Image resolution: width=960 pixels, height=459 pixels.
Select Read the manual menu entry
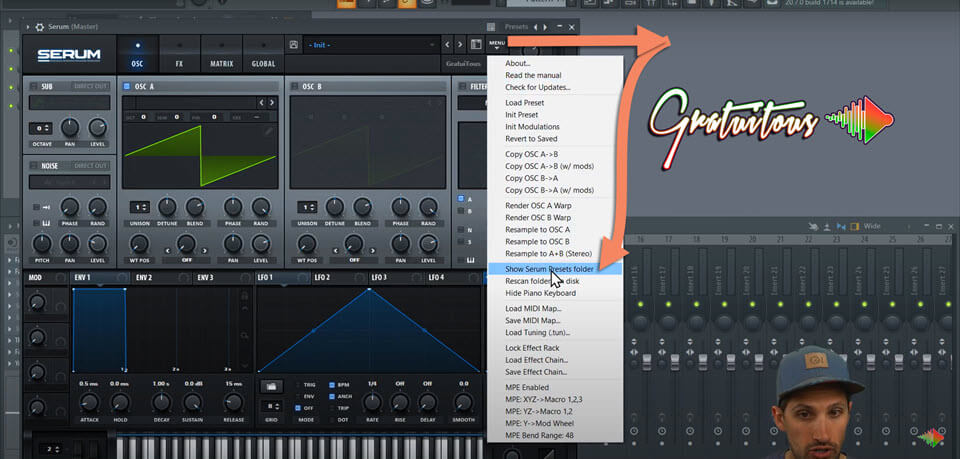click(x=533, y=75)
